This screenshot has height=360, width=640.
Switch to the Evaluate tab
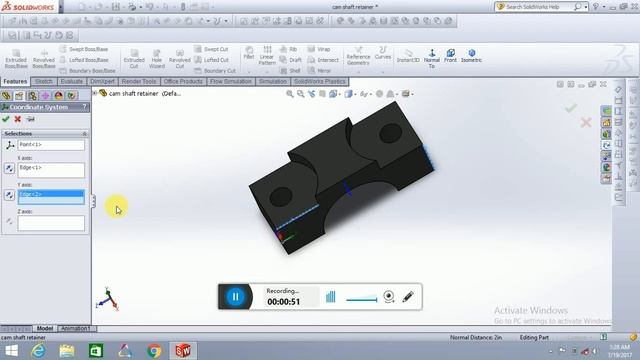coord(71,81)
